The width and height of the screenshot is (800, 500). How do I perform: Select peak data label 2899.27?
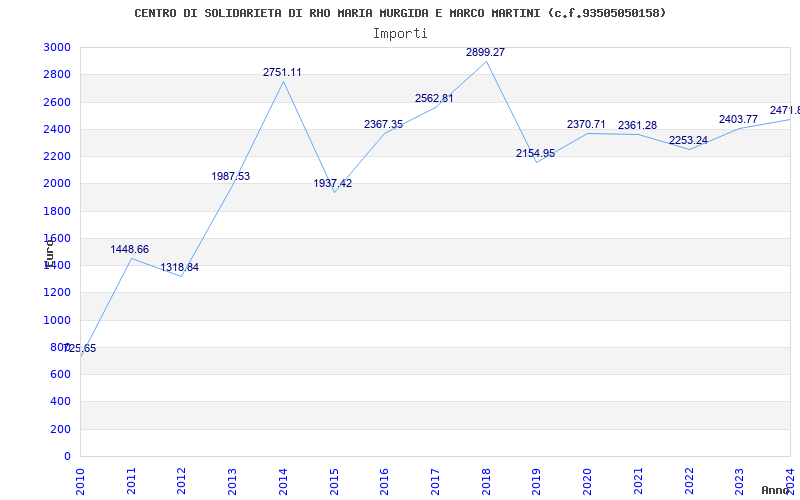tap(485, 53)
